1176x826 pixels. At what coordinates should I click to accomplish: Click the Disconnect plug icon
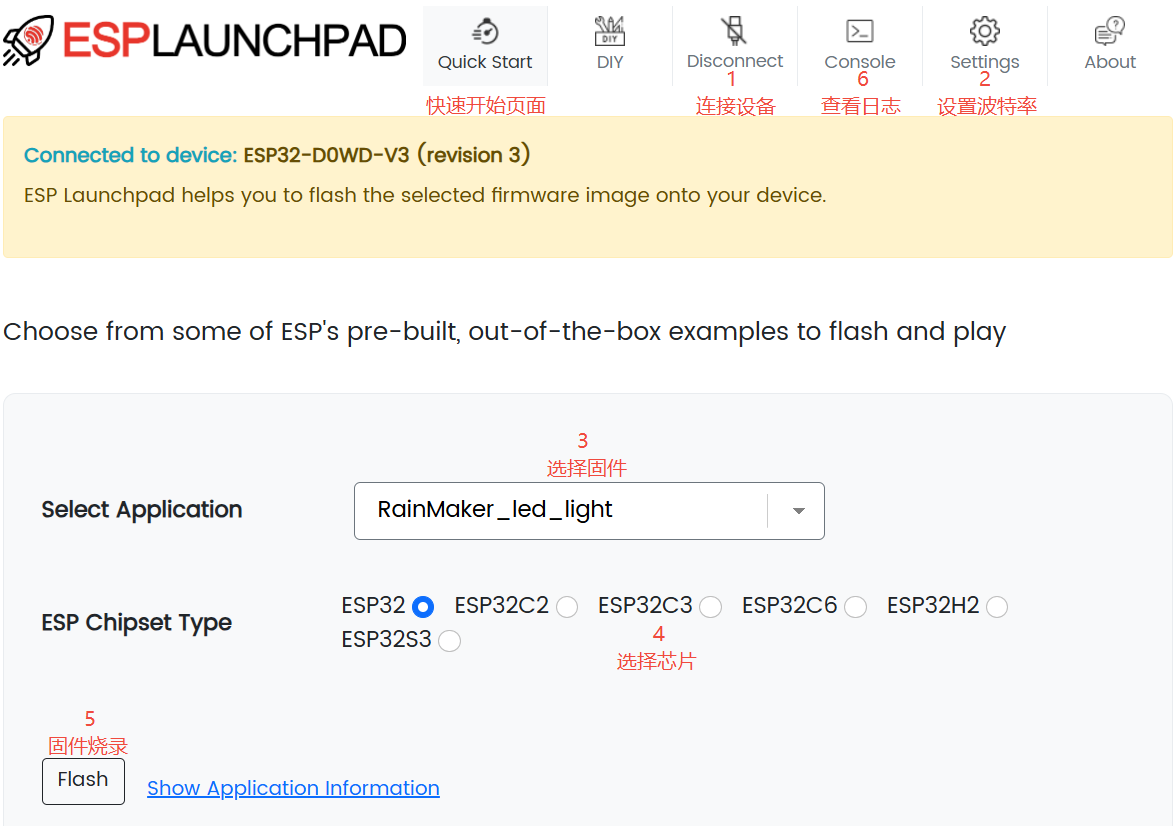pyautogui.click(x=735, y=31)
